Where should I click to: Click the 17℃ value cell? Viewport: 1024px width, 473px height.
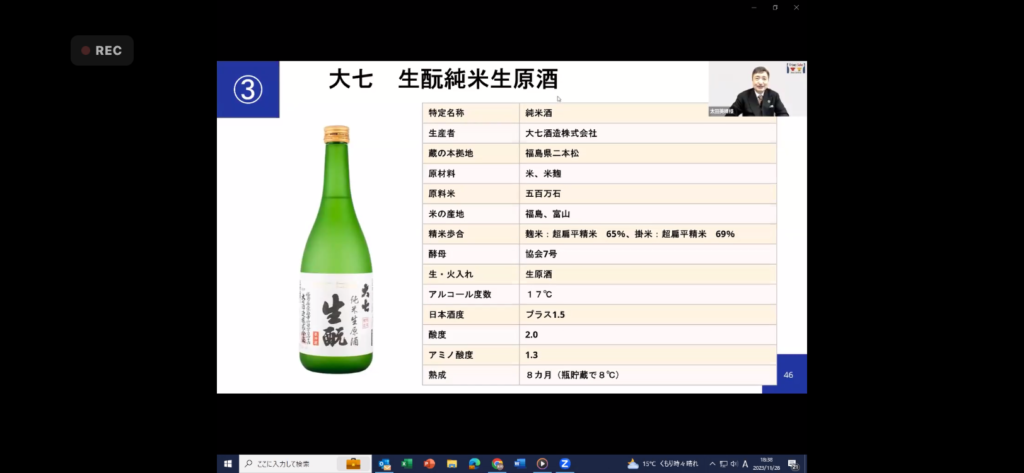[648, 295]
